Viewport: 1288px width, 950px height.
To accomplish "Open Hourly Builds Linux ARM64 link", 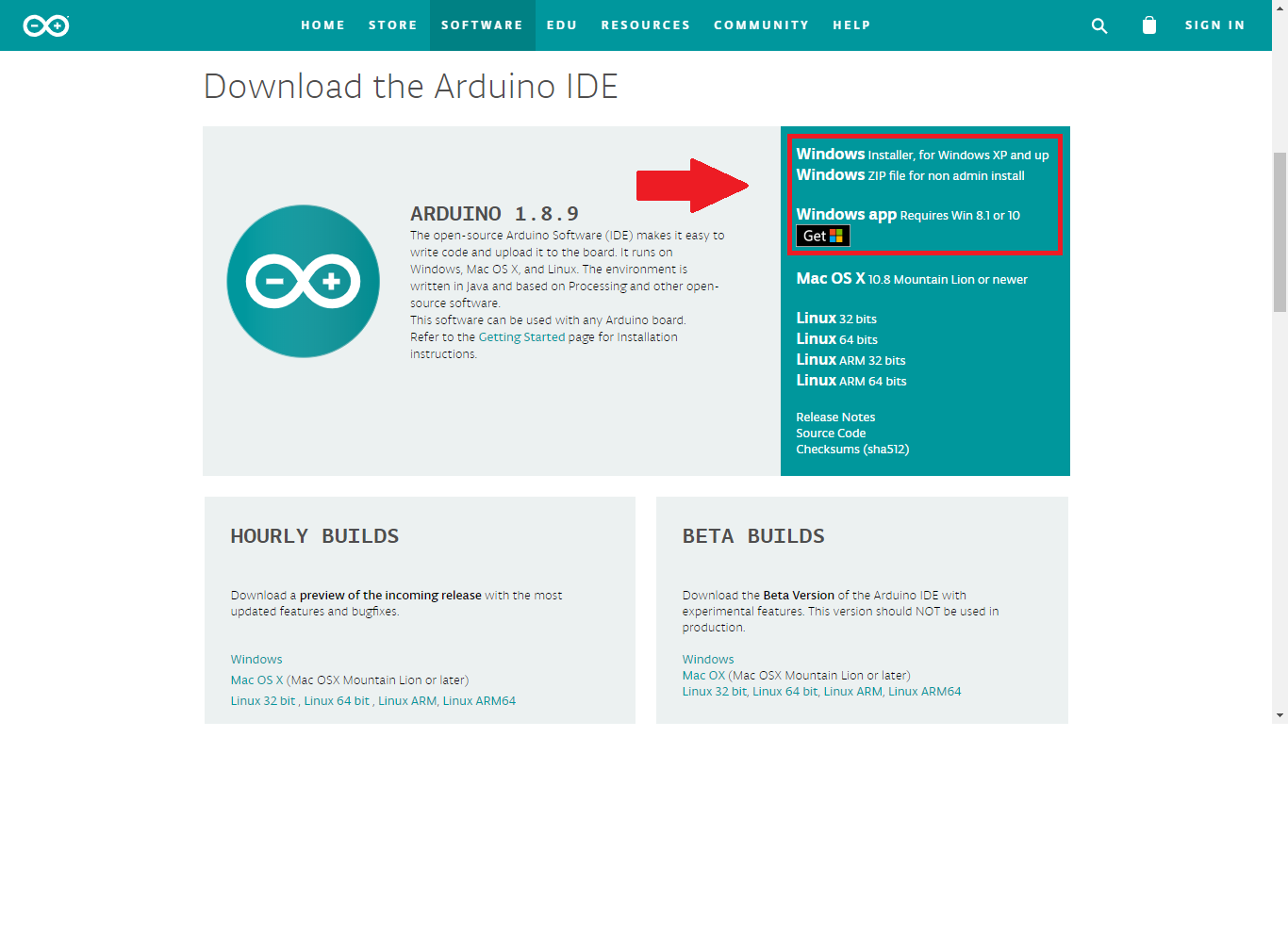I will [x=479, y=701].
